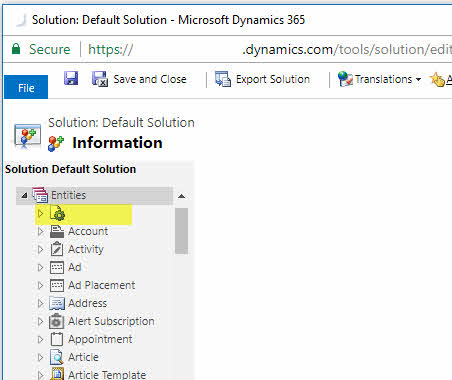Click the Save floppy disk icon
Screen dimensions: 452x380
(x=71, y=79)
